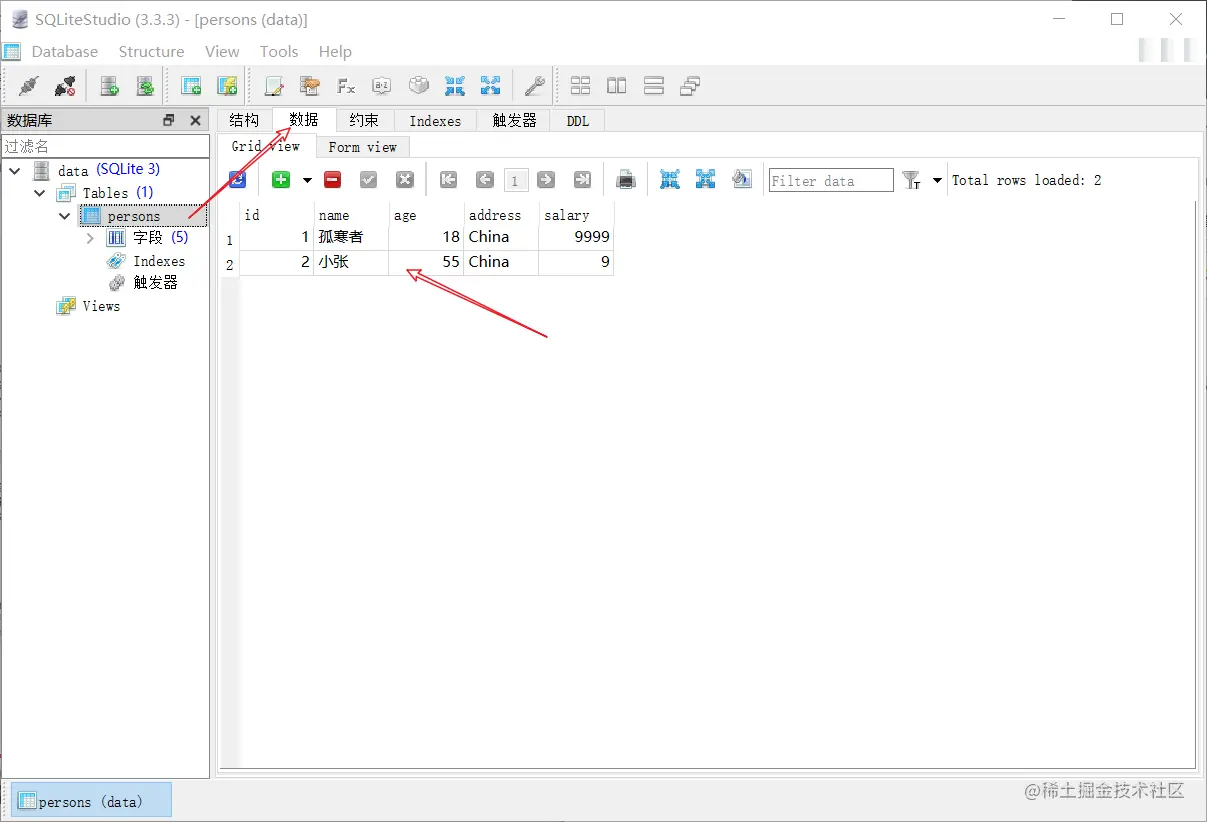The image size is (1207, 822).
Task: Collapse the persons table node
Action: click(65, 216)
